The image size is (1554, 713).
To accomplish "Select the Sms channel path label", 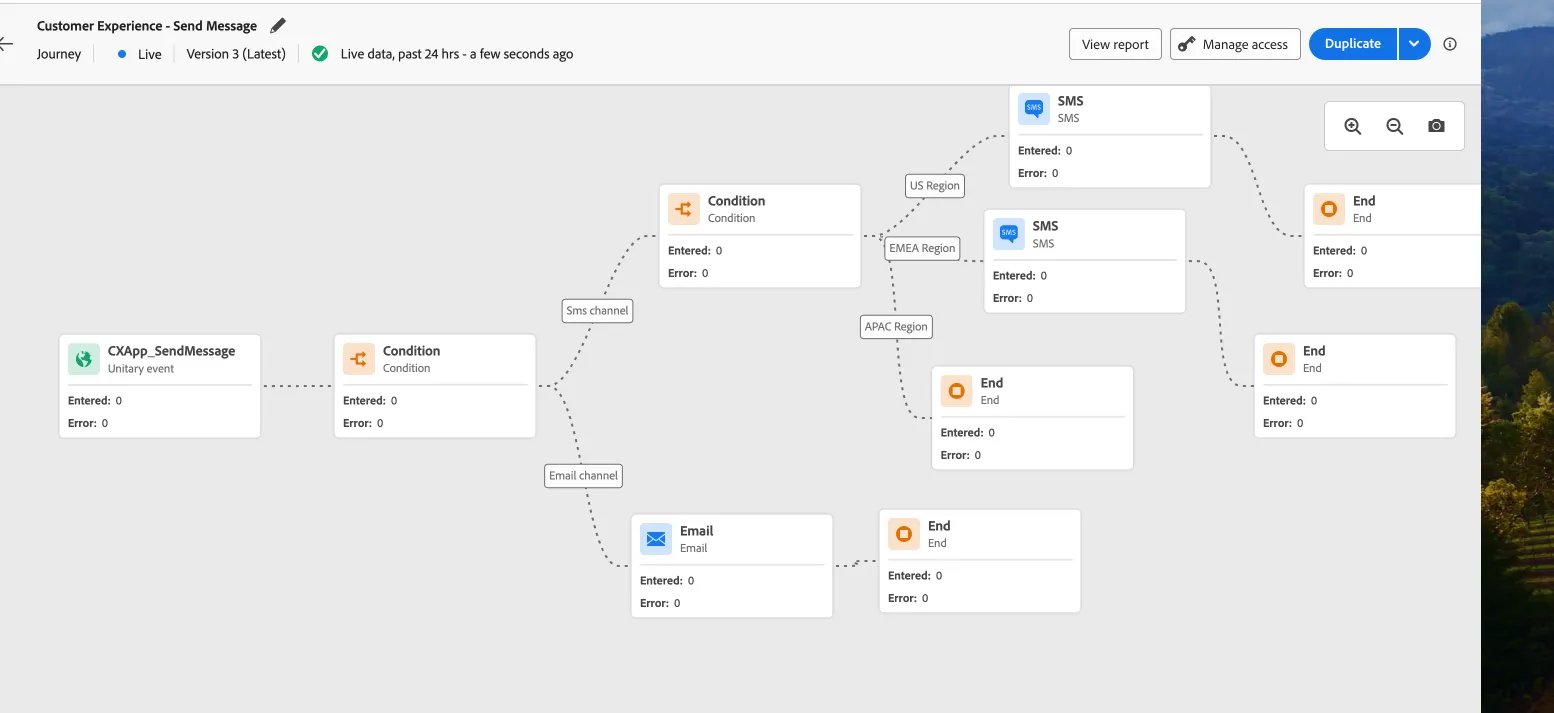I will pos(597,311).
